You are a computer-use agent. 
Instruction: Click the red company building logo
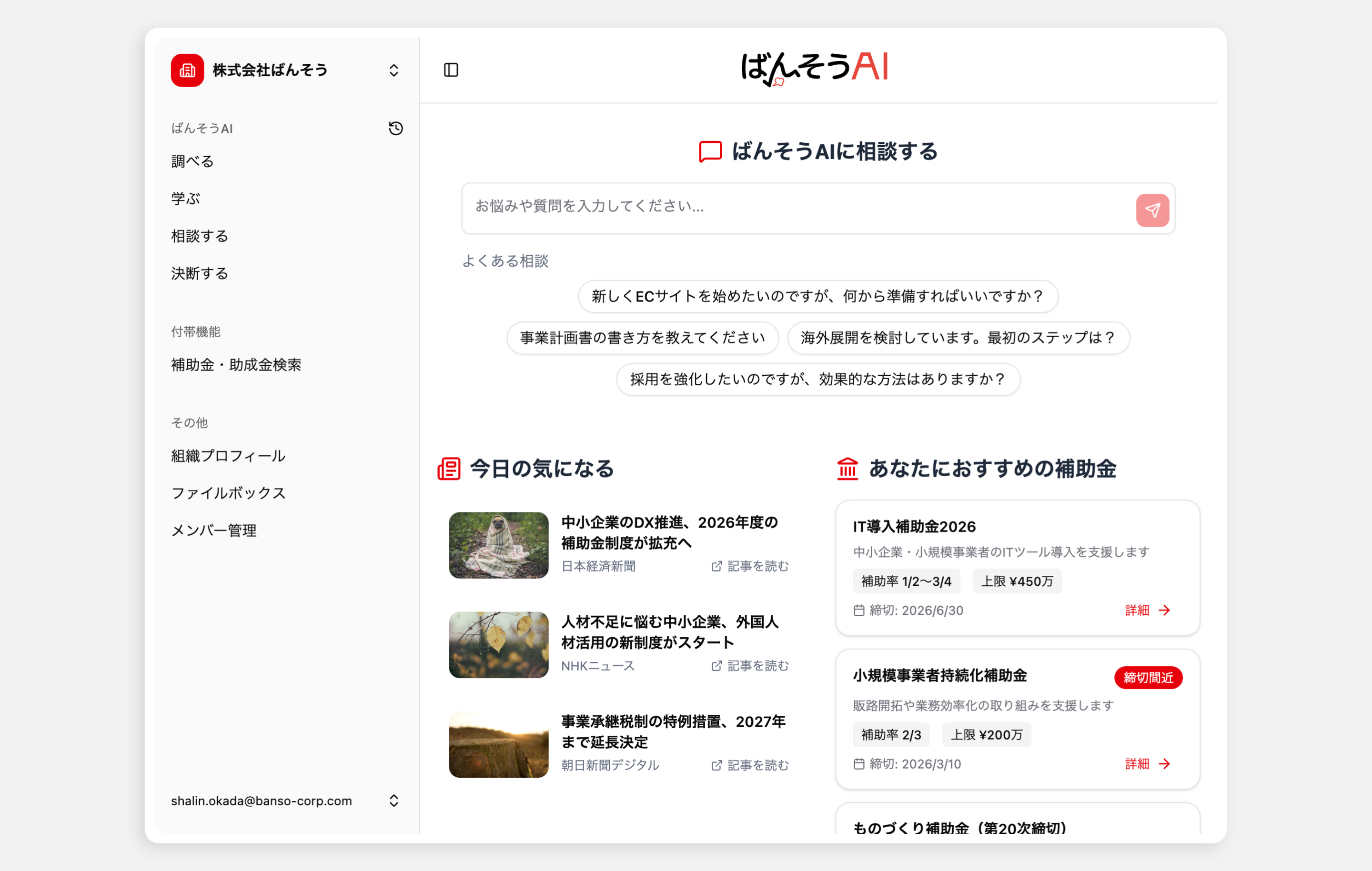187,70
